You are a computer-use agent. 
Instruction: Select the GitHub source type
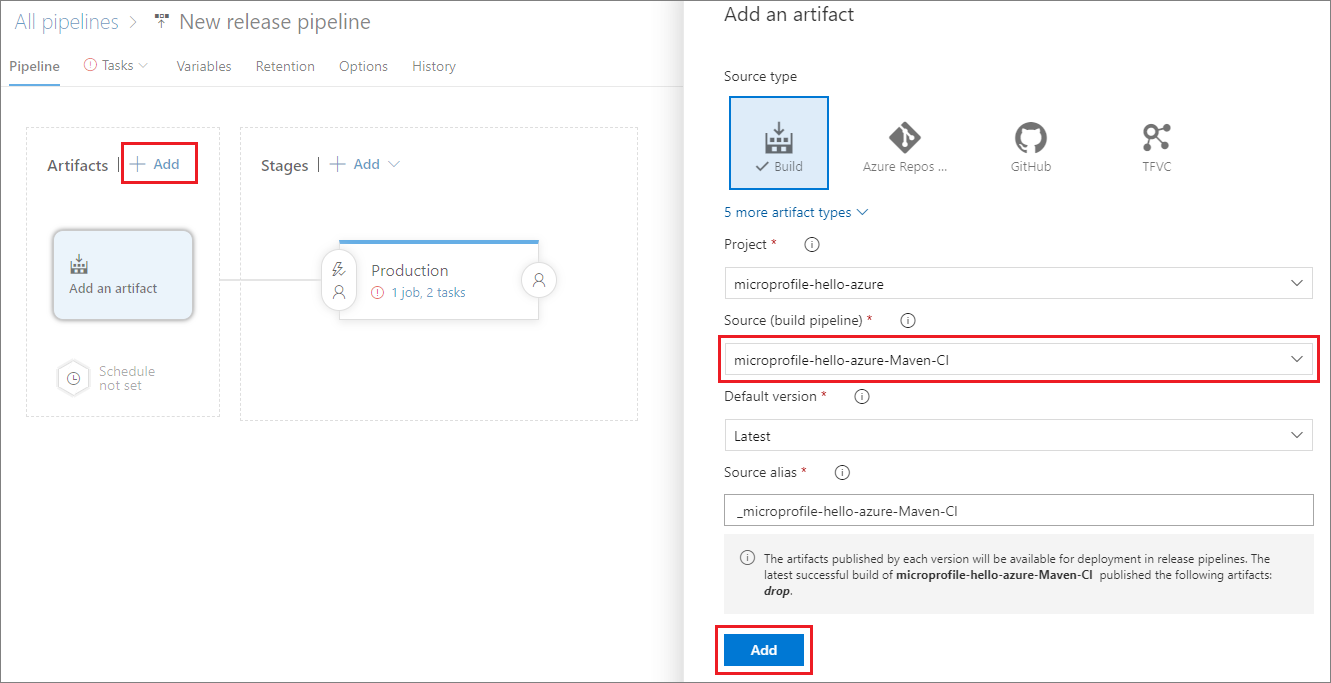tap(1030, 143)
